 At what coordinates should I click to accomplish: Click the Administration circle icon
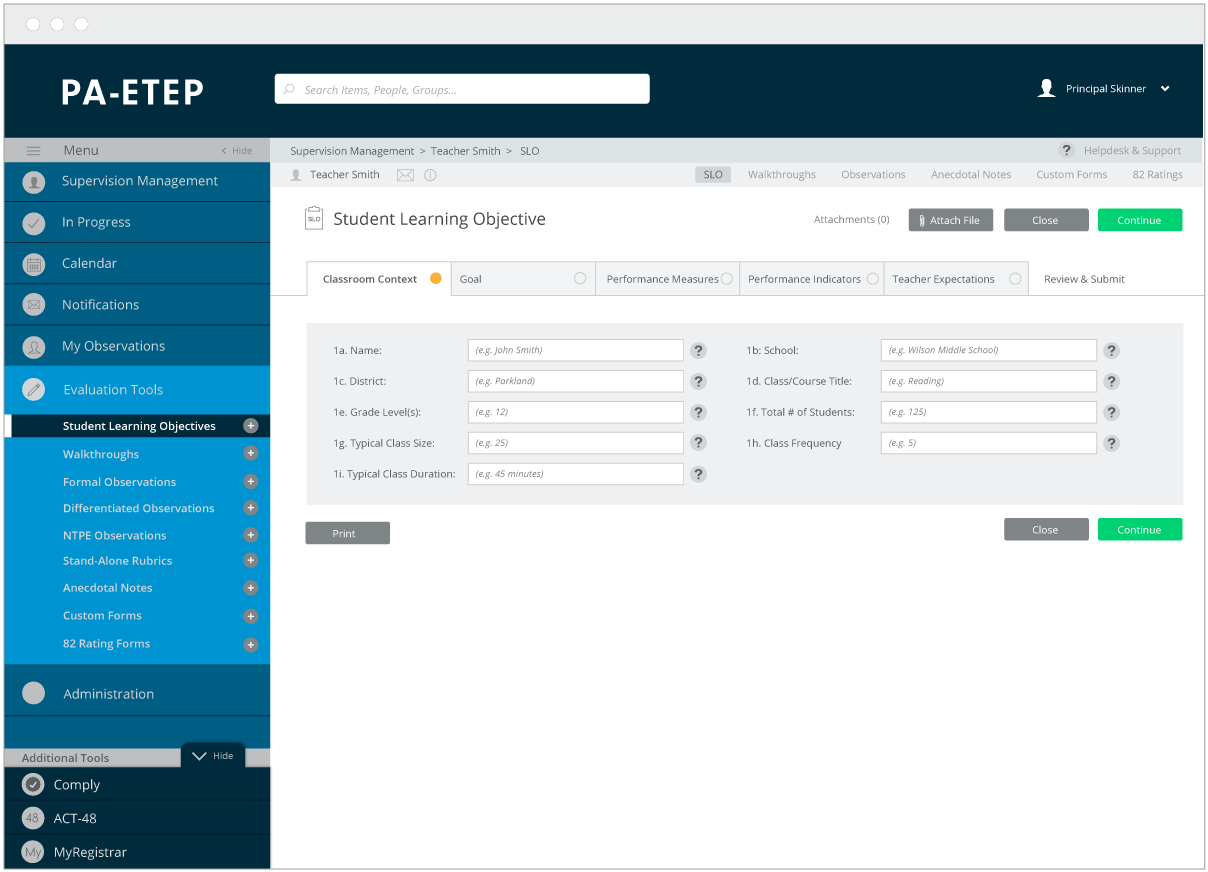pyautogui.click(x=34, y=694)
